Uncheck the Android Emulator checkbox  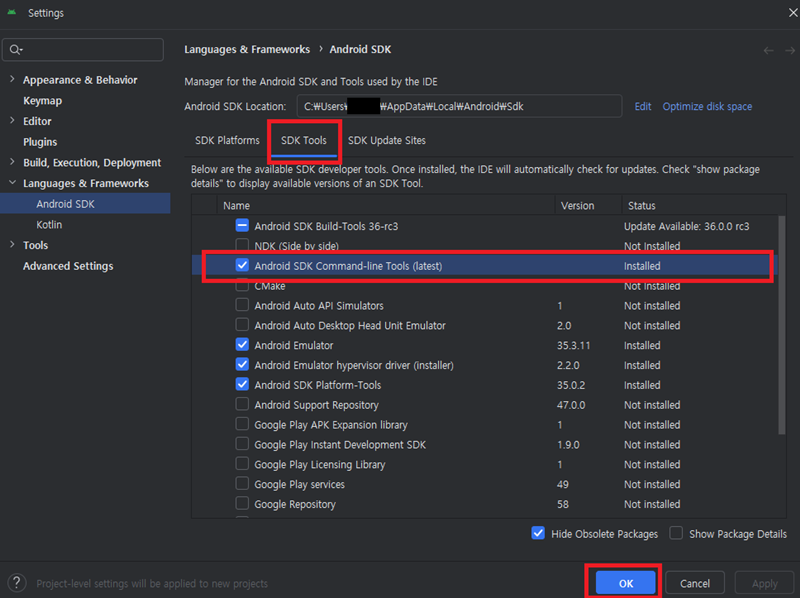point(242,345)
